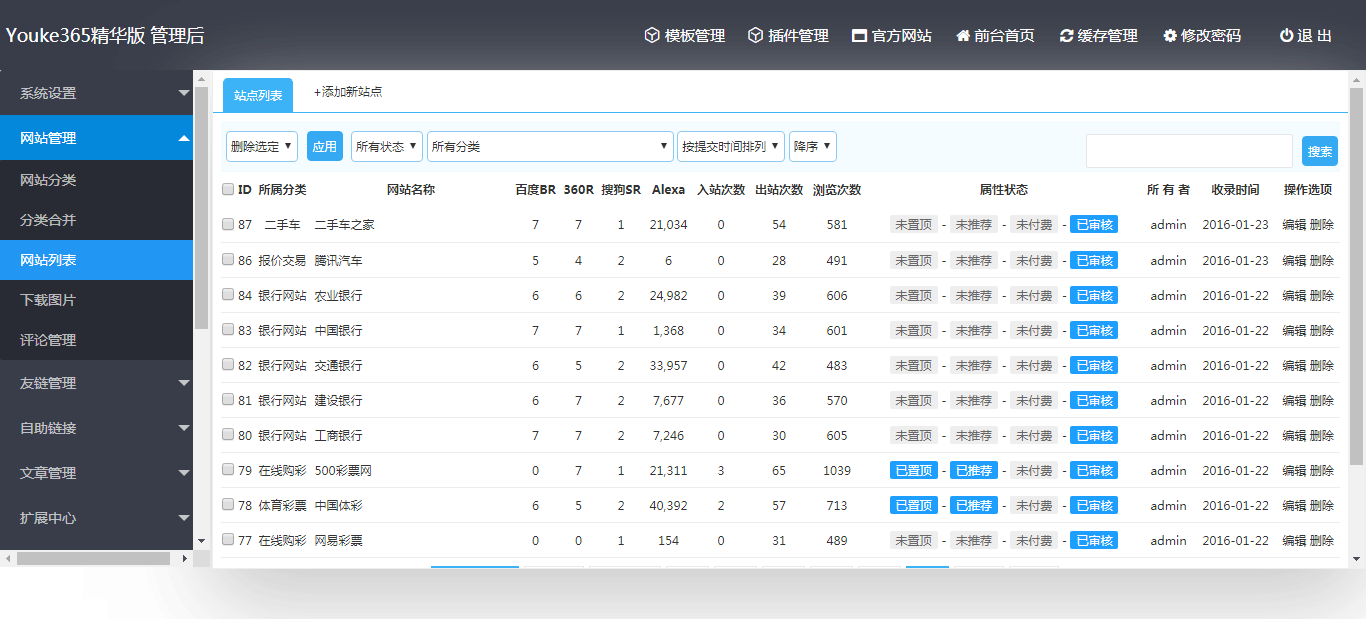
Task: Click the gear icon for 修改密码
Action: tap(1170, 36)
